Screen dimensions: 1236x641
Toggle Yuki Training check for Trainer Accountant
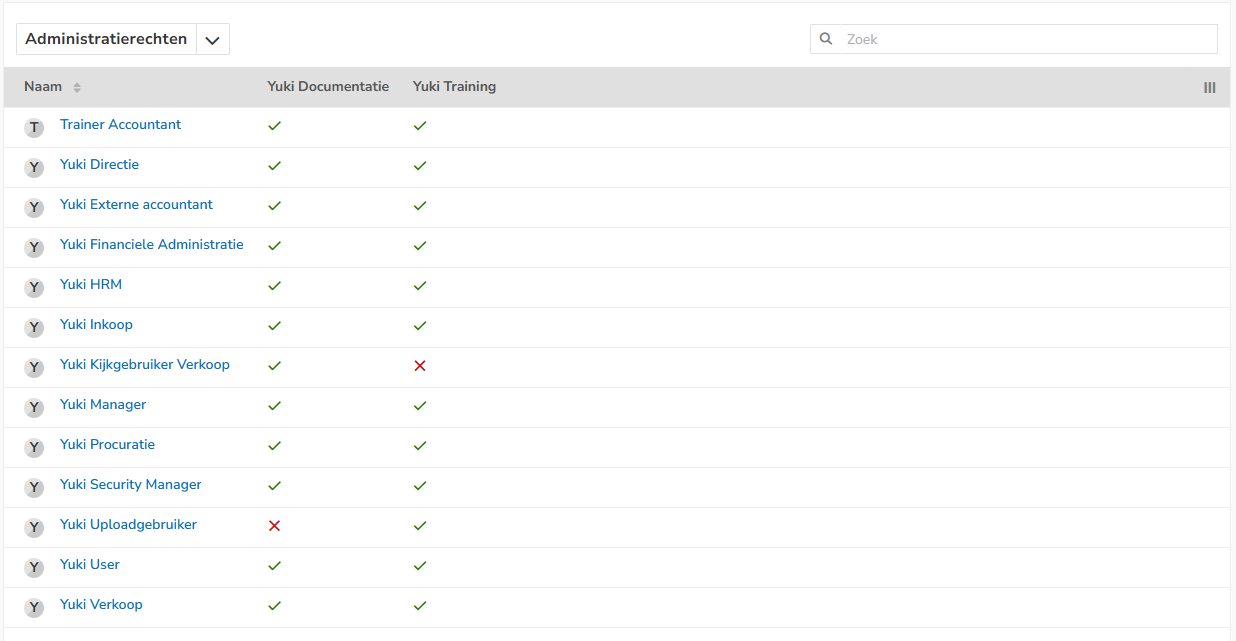pos(420,126)
